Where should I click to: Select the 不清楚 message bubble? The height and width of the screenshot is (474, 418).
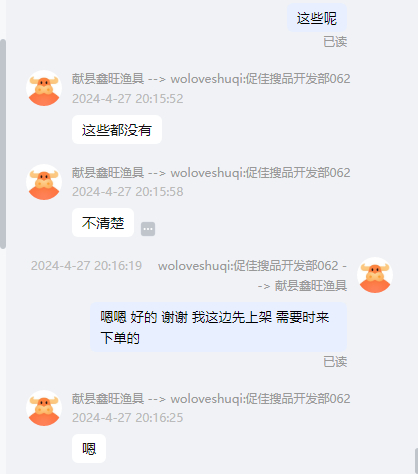coord(103,223)
